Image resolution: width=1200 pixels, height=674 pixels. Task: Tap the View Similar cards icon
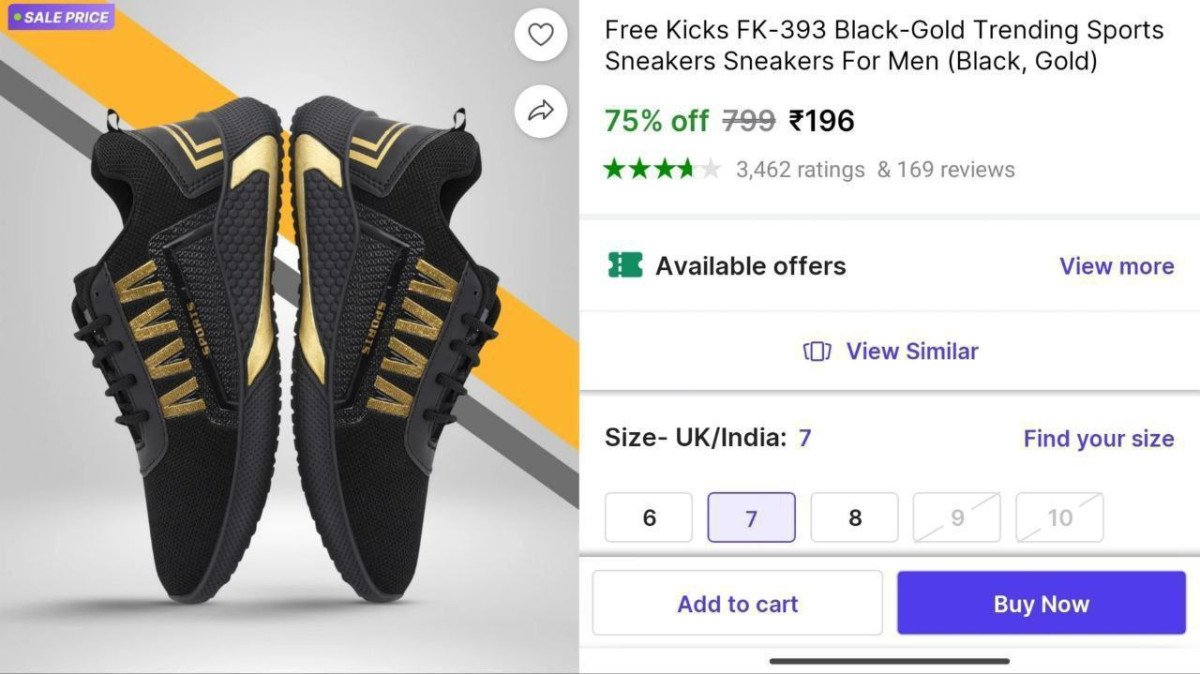coord(817,351)
